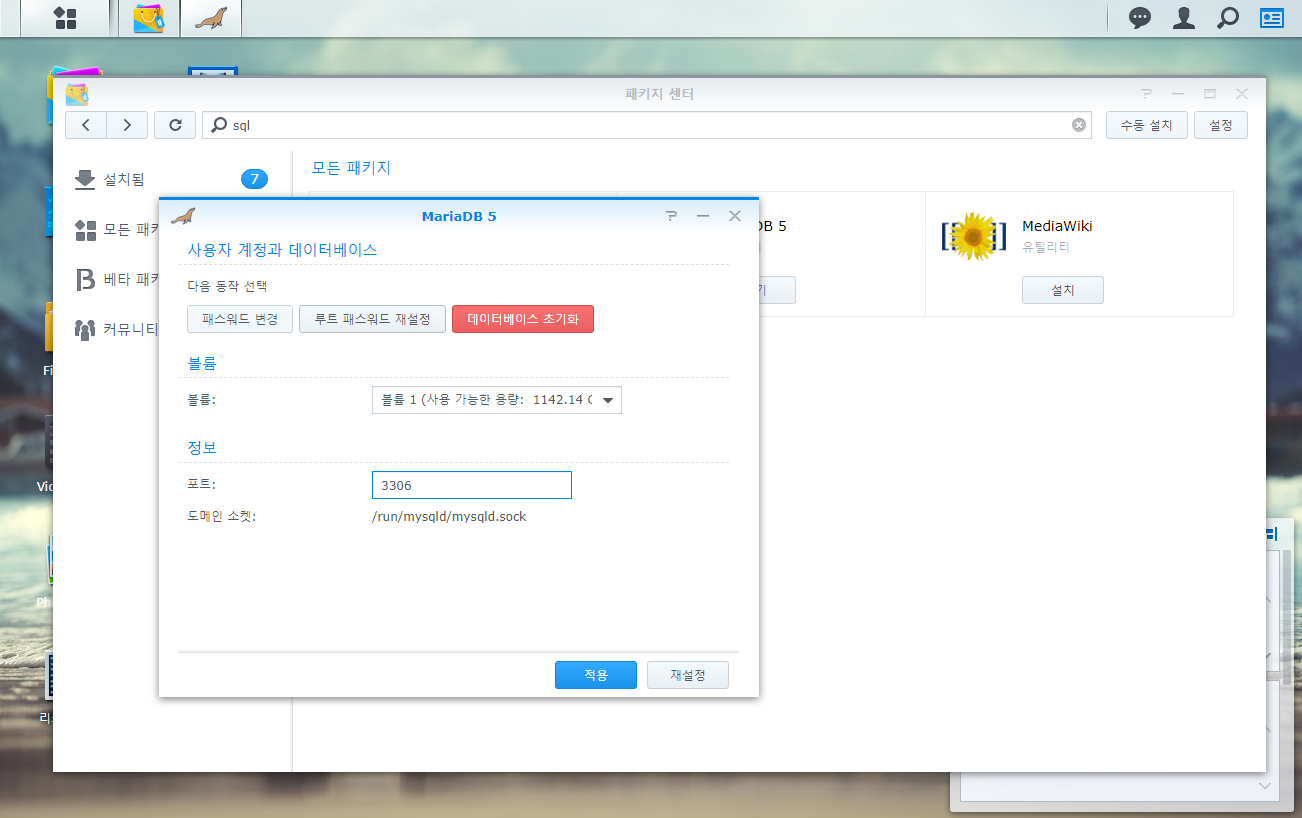Close the Package Center window

point(1242,94)
